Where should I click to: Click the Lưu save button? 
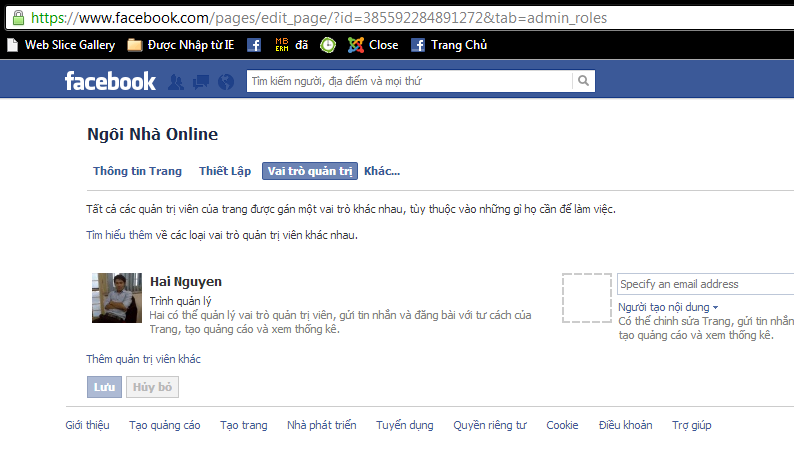coord(104,387)
